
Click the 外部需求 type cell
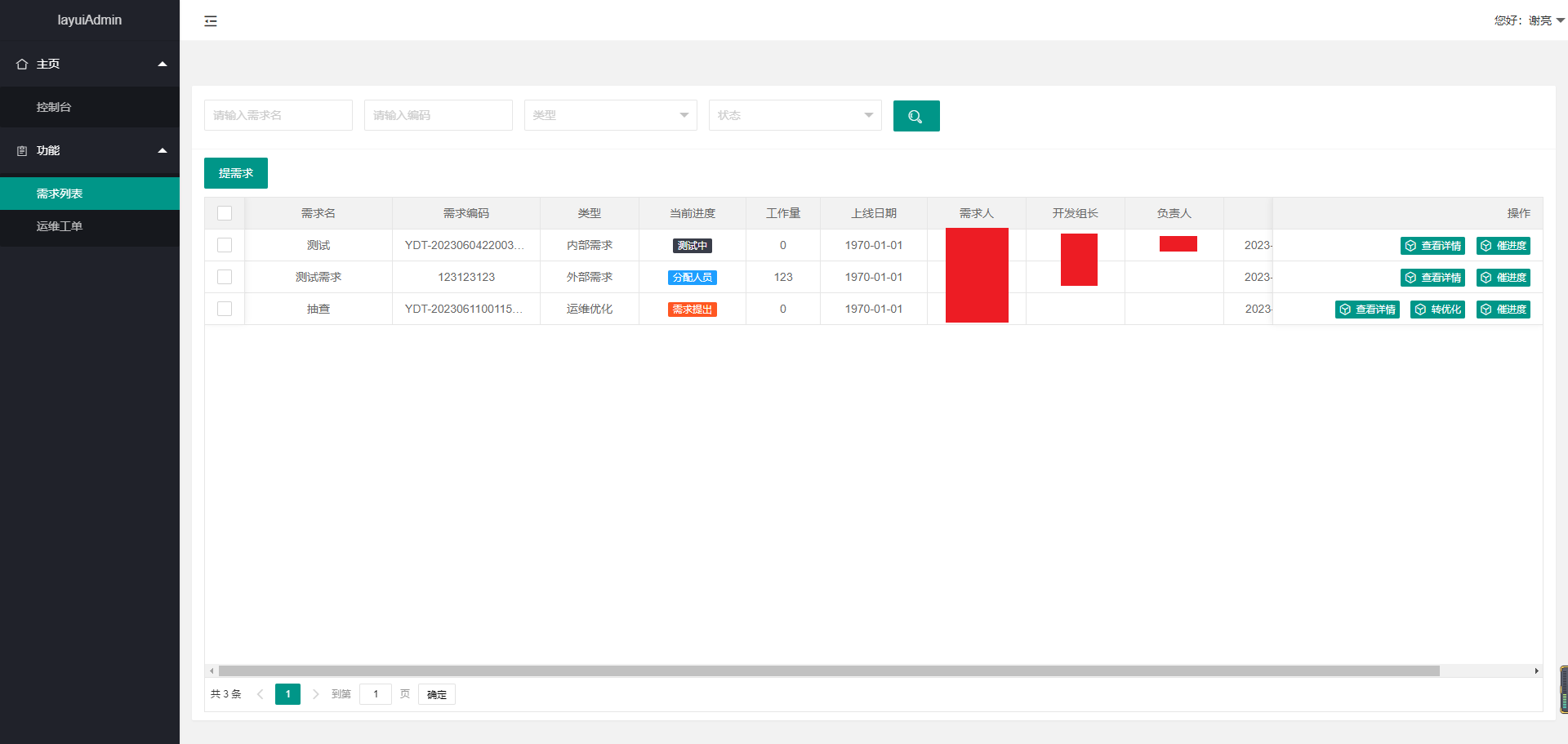590,277
